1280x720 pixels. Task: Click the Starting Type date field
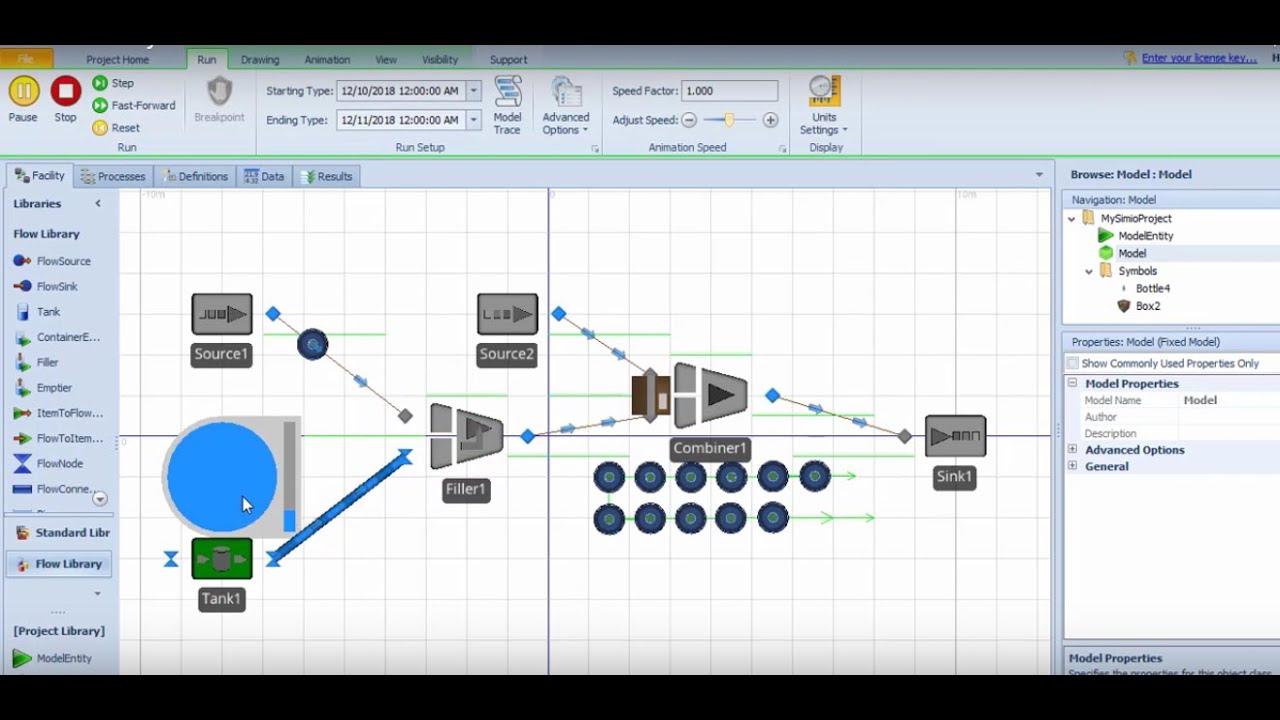pos(401,91)
